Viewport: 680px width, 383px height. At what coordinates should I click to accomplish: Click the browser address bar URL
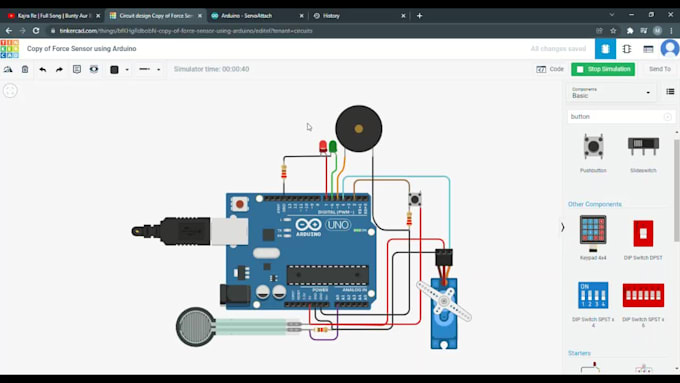[x=186, y=31]
